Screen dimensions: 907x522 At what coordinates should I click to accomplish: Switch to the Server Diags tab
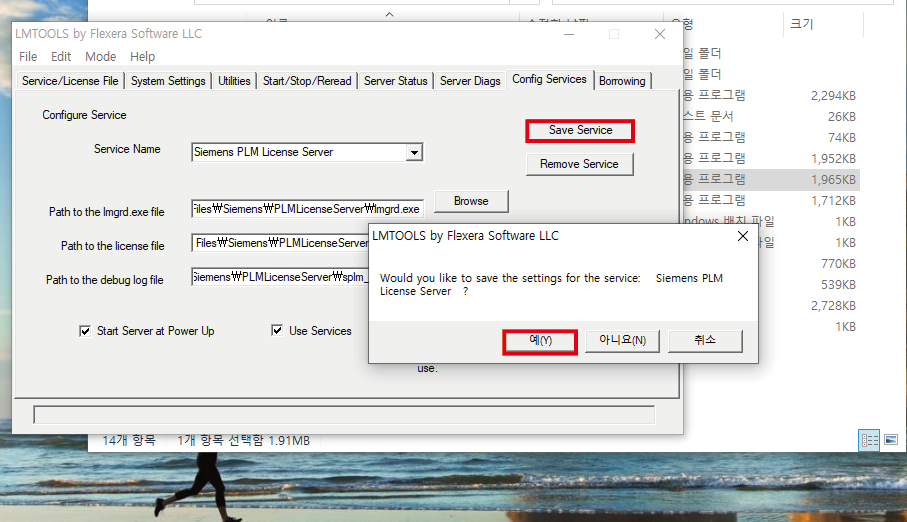point(470,81)
